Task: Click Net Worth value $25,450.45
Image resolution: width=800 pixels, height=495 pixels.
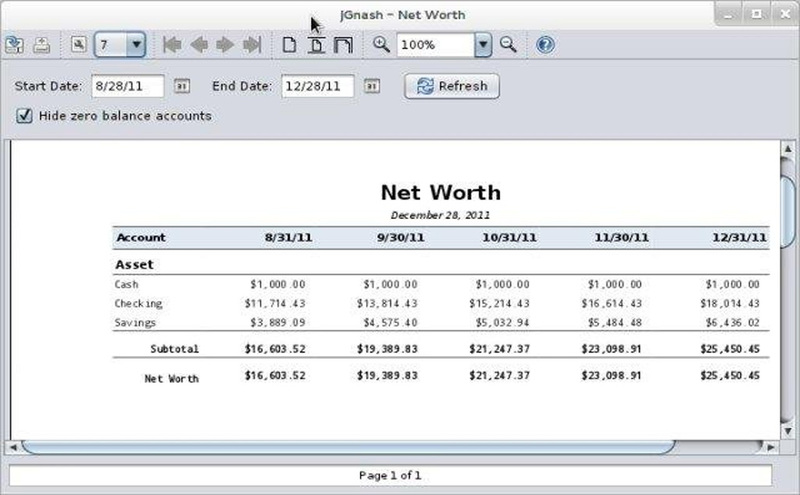Action: 730,376
